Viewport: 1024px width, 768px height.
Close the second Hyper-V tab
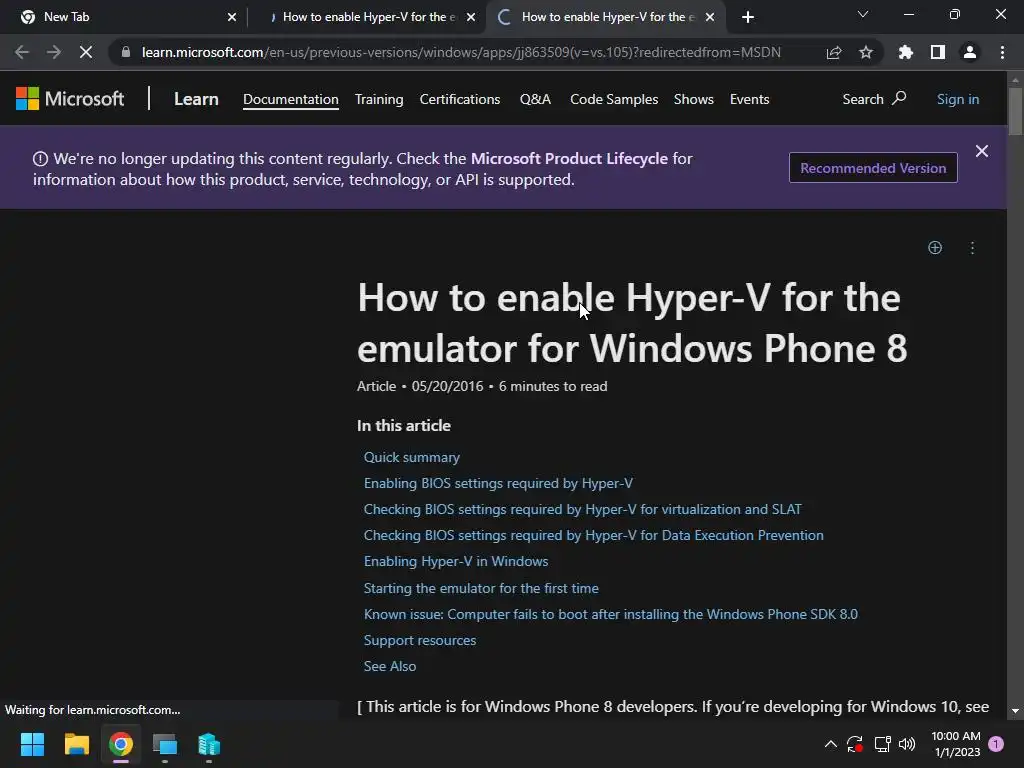471,17
